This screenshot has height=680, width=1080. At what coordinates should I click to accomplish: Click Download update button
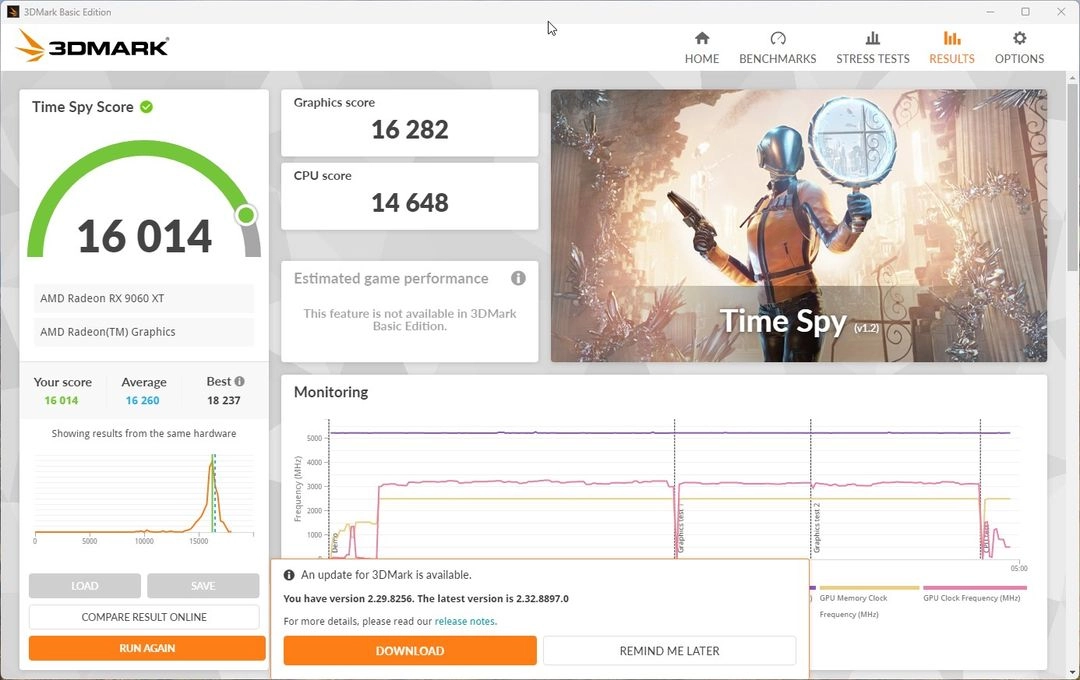[410, 650]
